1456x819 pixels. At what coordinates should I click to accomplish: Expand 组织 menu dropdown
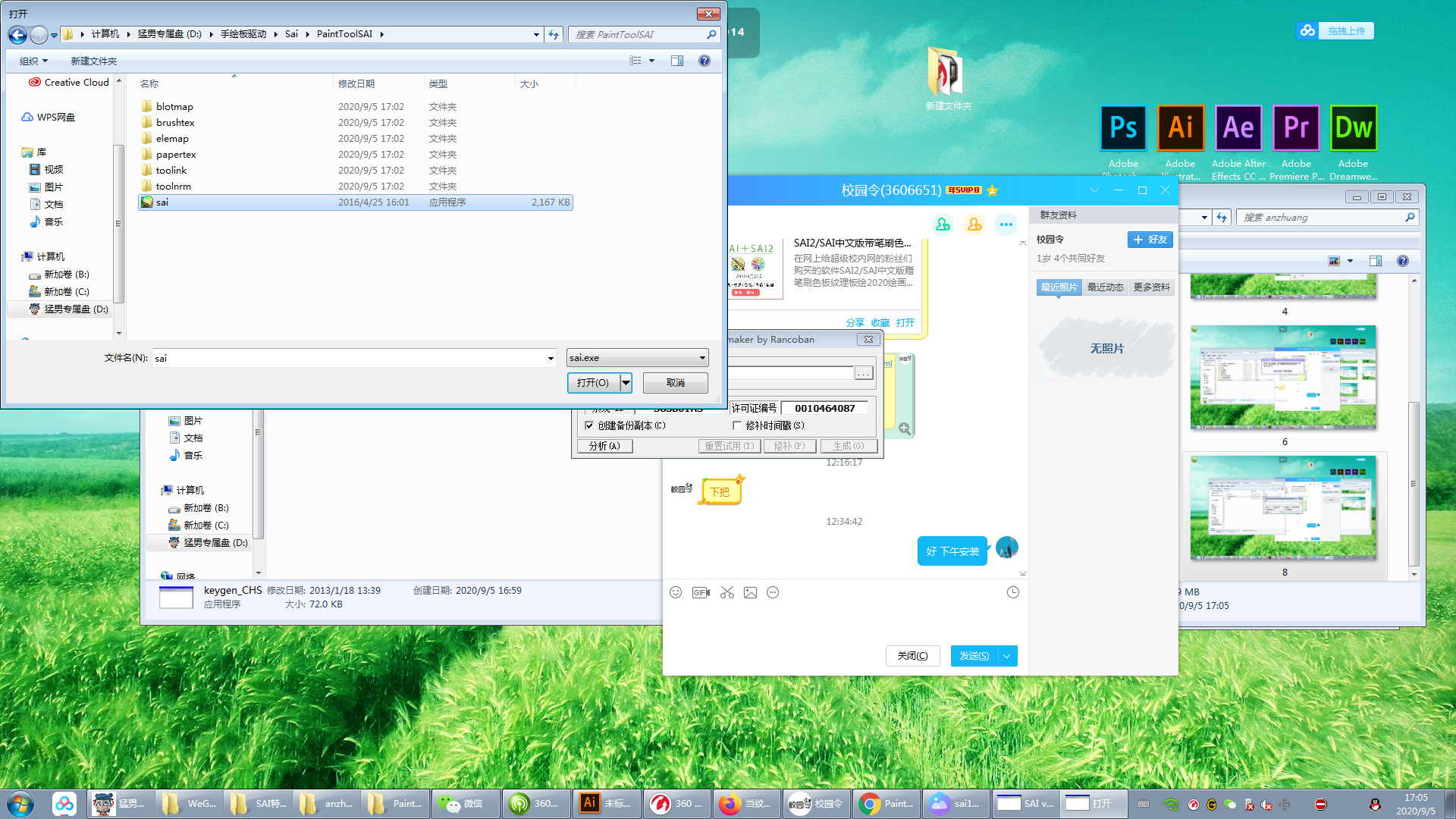click(34, 61)
